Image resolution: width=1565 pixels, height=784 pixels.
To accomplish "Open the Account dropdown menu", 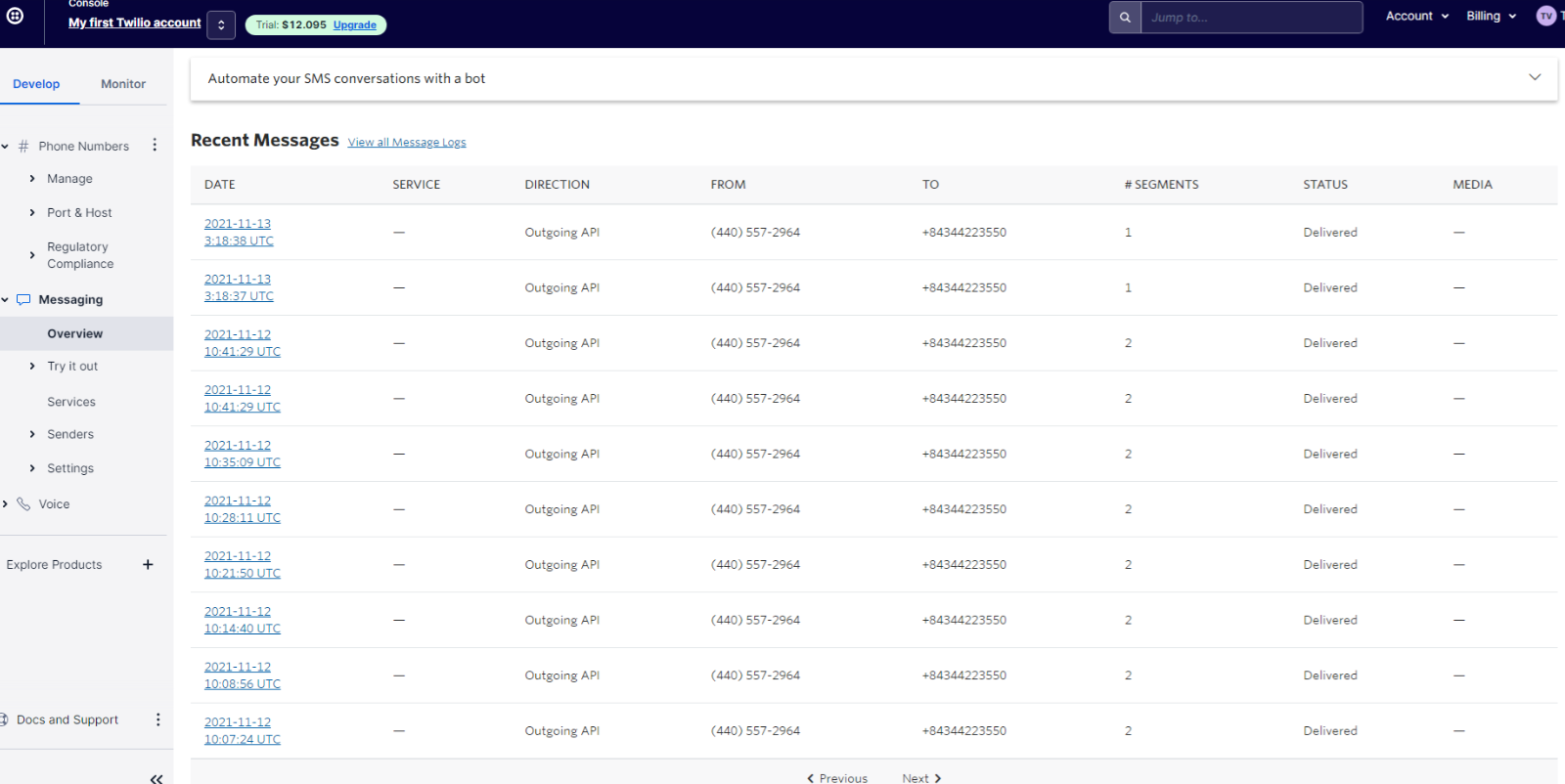I will [1417, 16].
